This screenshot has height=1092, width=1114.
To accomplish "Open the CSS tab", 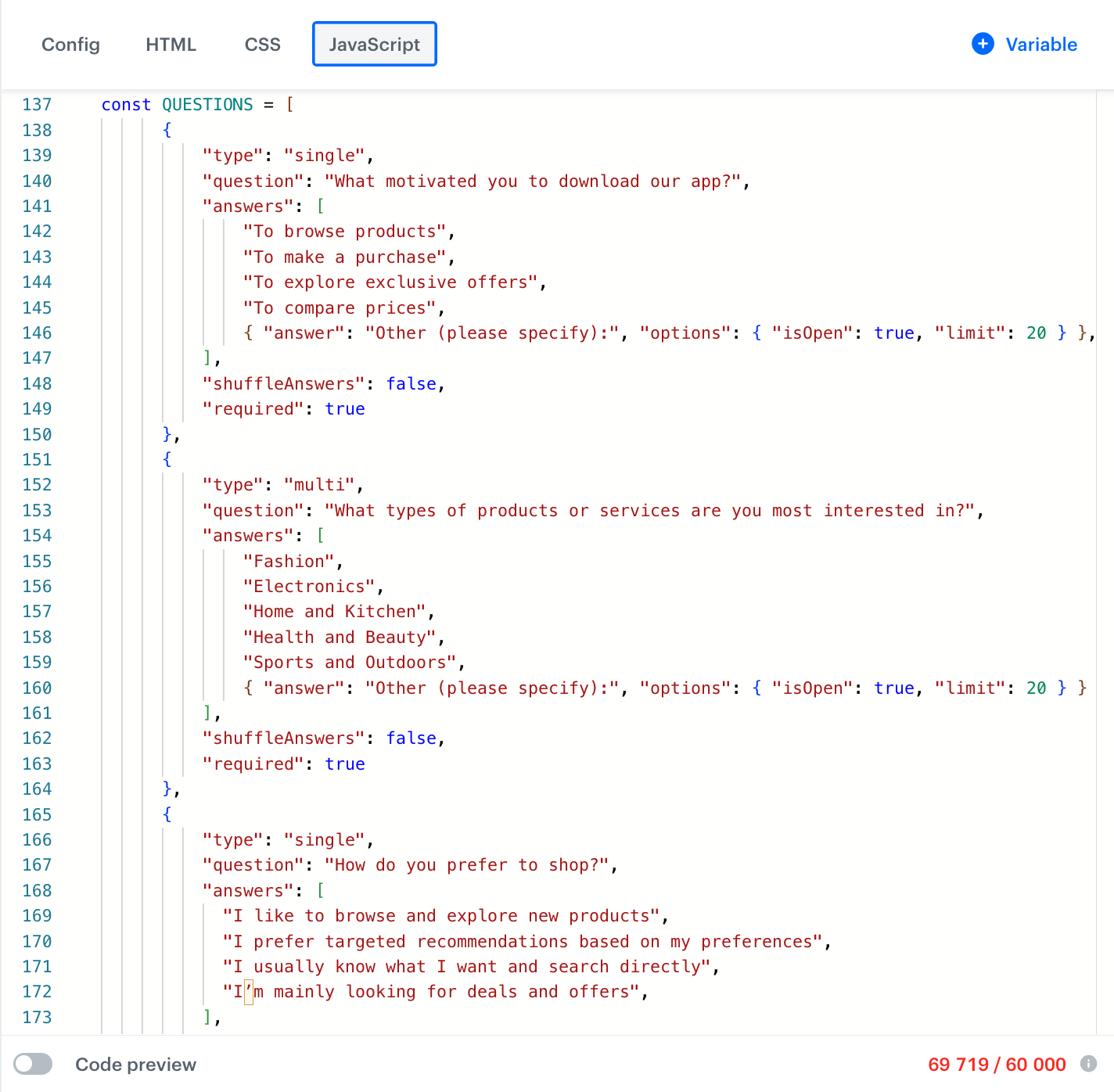I will (262, 45).
